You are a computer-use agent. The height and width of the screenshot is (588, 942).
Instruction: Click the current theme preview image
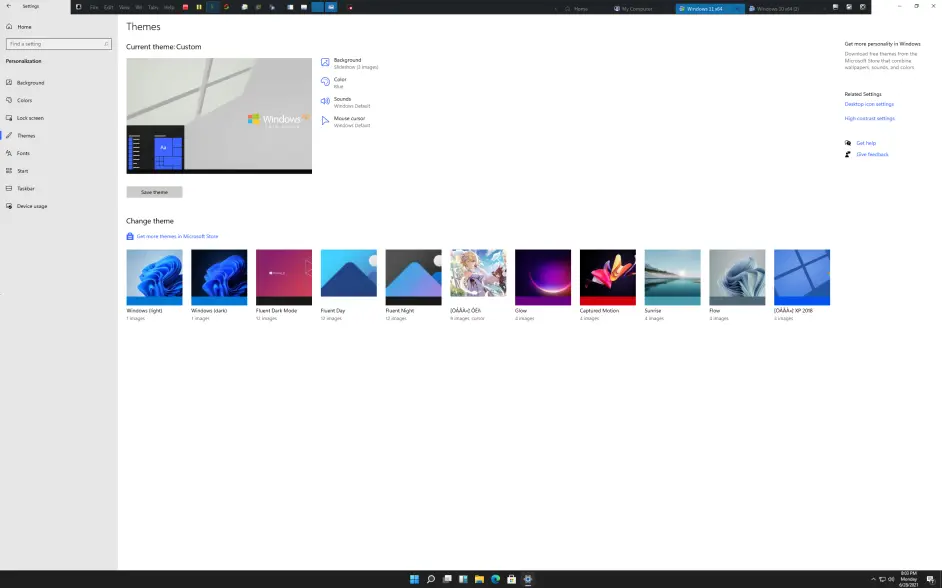click(x=219, y=116)
